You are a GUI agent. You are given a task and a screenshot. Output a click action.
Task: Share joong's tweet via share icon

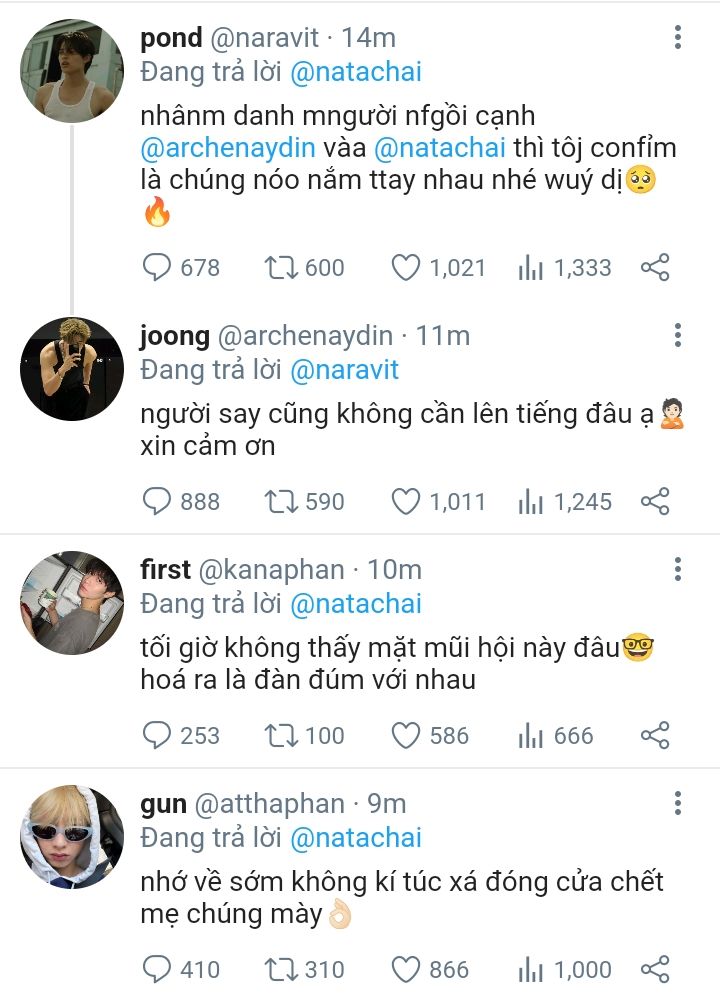tap(655, 501)
